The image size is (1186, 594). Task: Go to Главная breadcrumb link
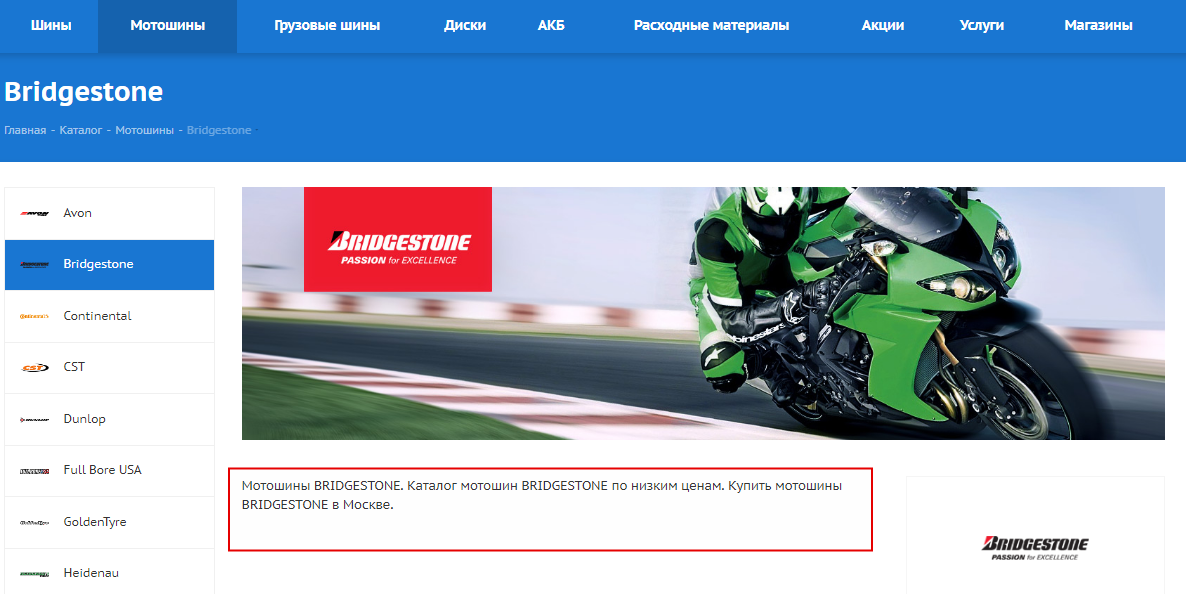click(25, 130)
